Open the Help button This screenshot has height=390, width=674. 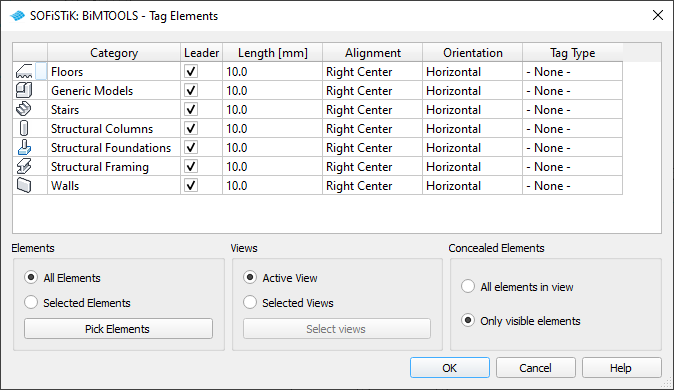[622, 368]
